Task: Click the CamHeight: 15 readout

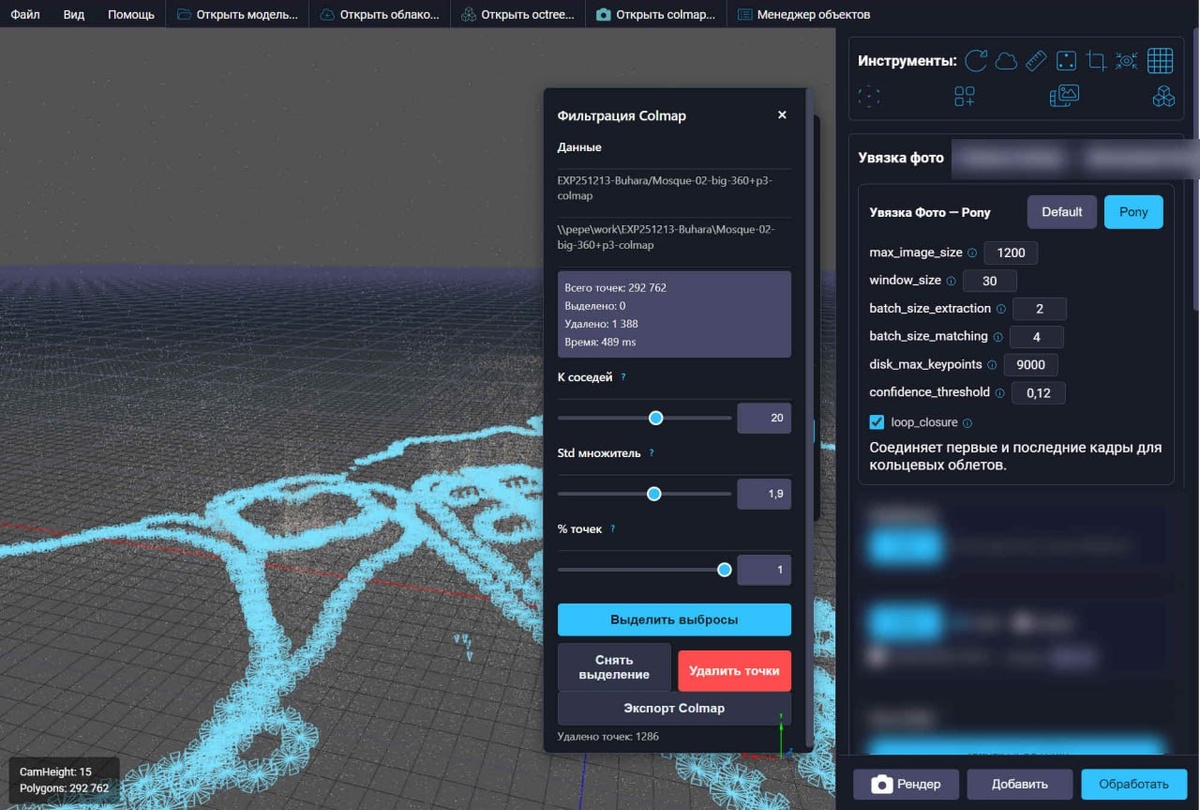Action: [x=56, y=772]
